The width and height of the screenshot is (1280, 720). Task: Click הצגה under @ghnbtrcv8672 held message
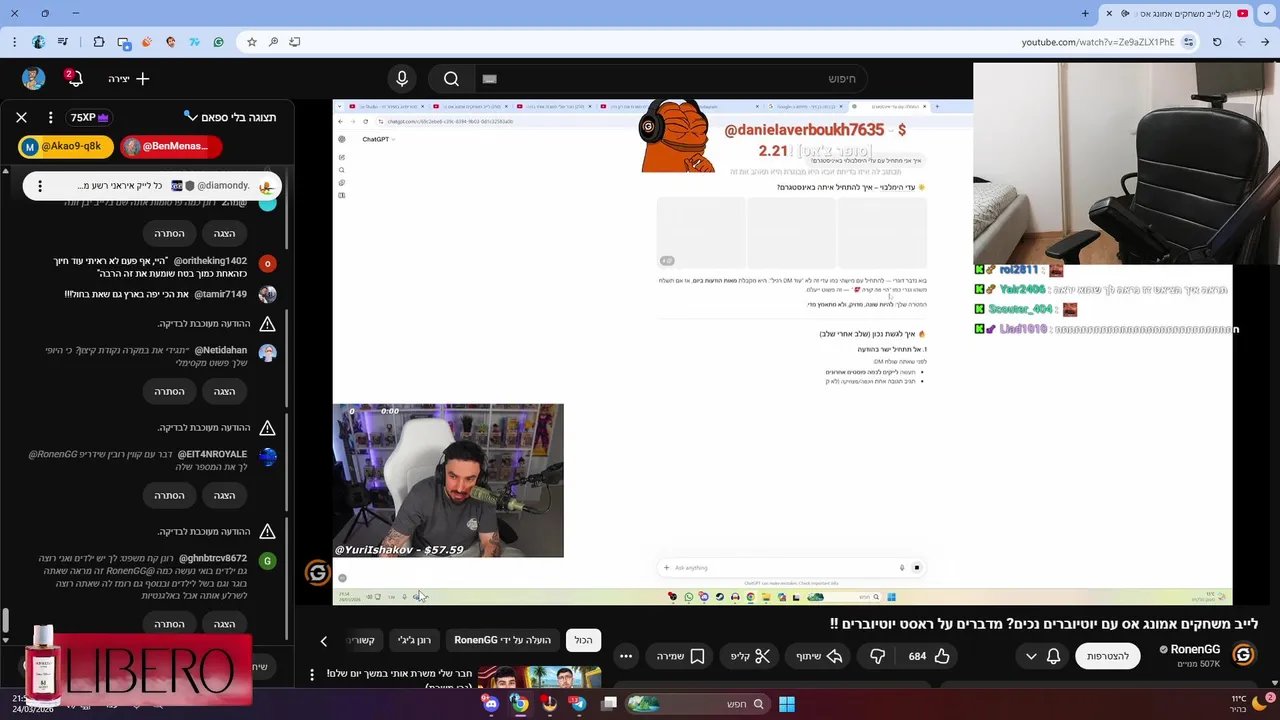point(224,624)
